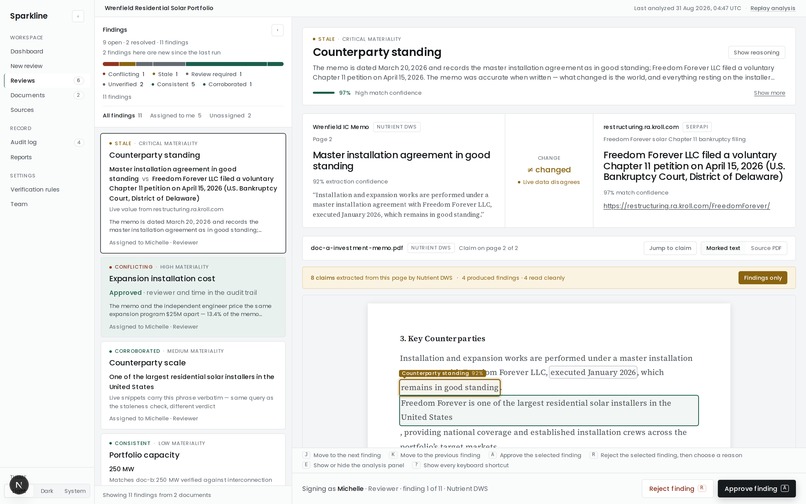Click the 'Wrenfield Residential Solar Portfolio' title
The height and width of the screenshot is (504, 806).
pos(159,8)
